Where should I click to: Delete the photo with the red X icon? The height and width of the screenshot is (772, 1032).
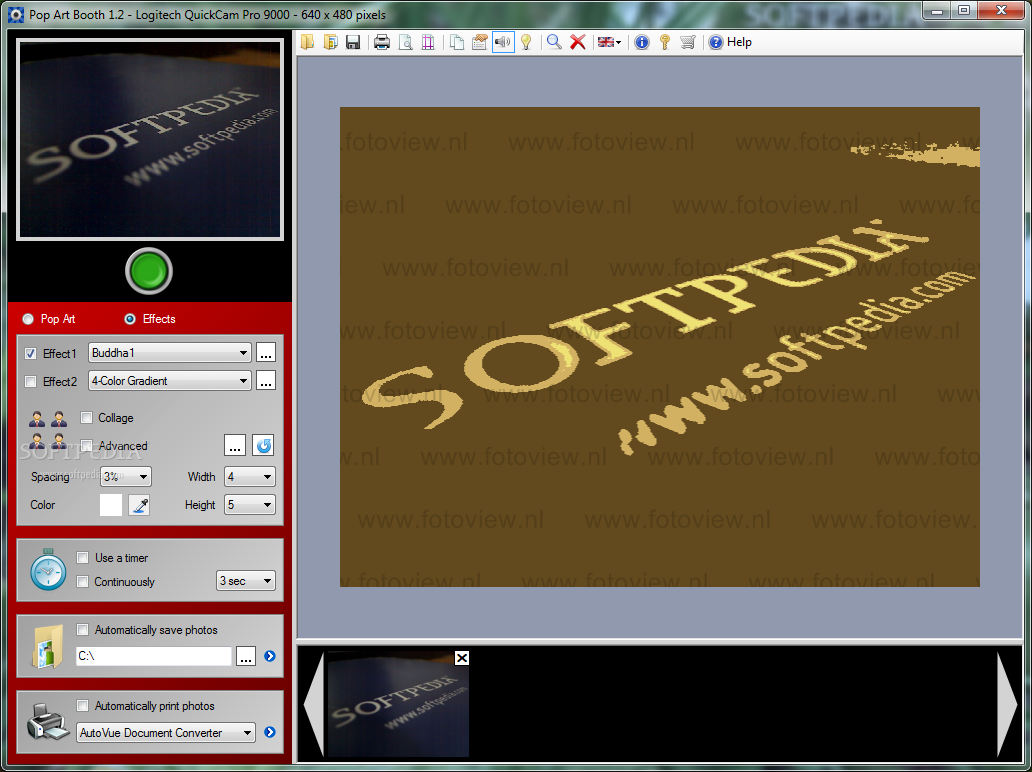point(577,42)
